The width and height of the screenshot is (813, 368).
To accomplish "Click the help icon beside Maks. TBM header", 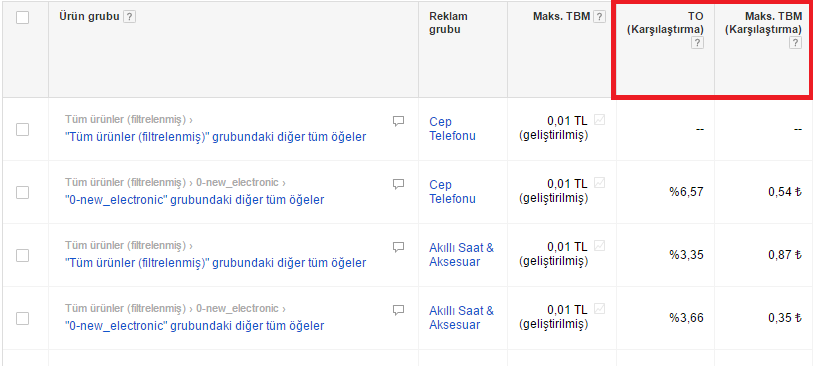I will (x=599, y=17).
